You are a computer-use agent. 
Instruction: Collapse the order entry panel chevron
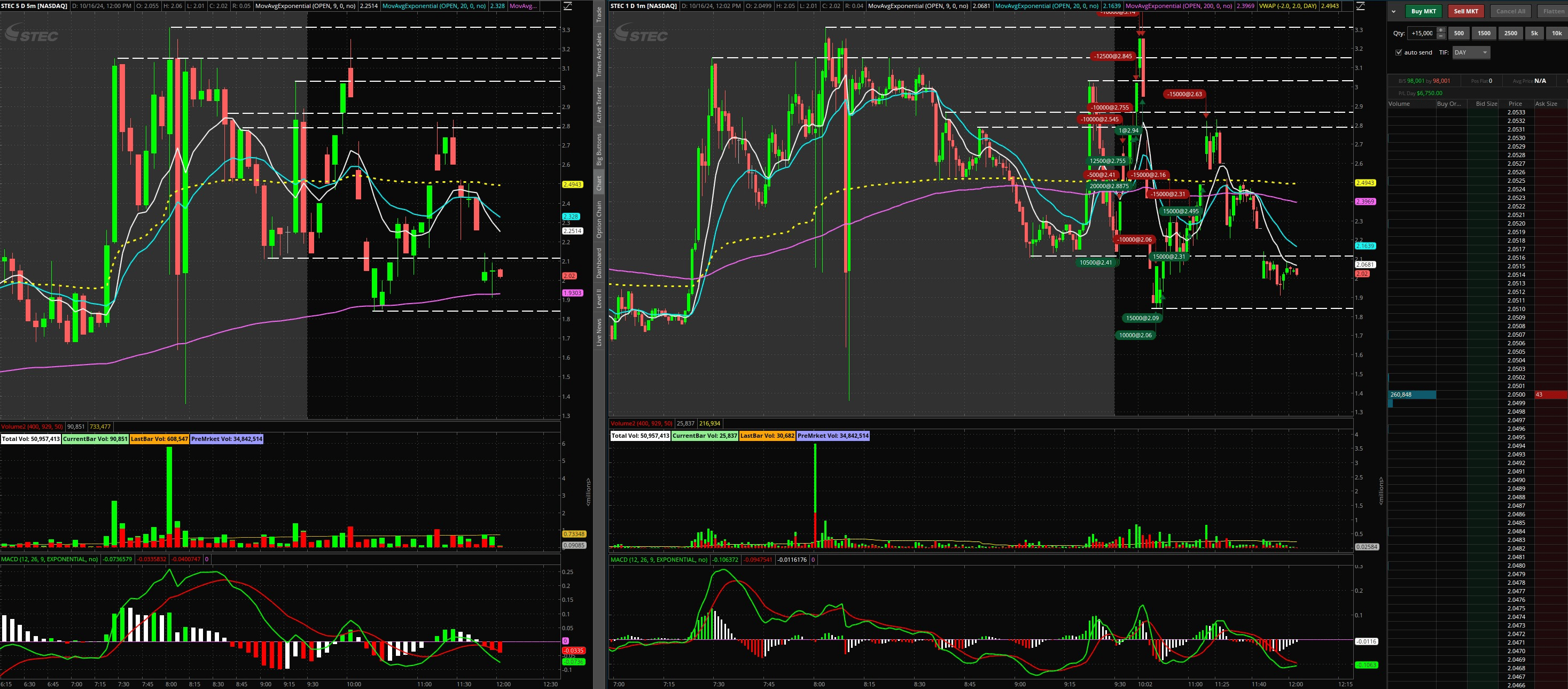tap(1393, 11)
